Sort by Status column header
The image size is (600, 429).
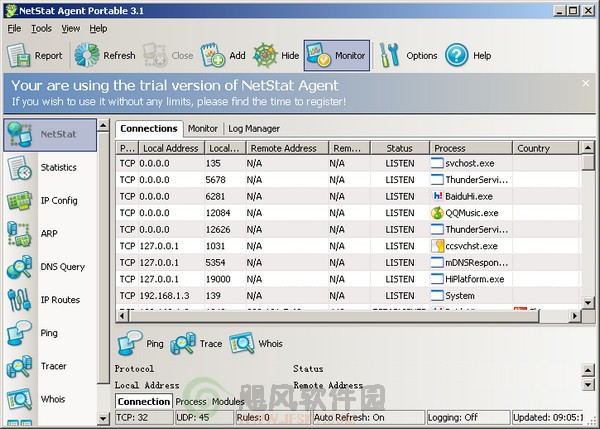pyautogui.click(x=399, y=148)
